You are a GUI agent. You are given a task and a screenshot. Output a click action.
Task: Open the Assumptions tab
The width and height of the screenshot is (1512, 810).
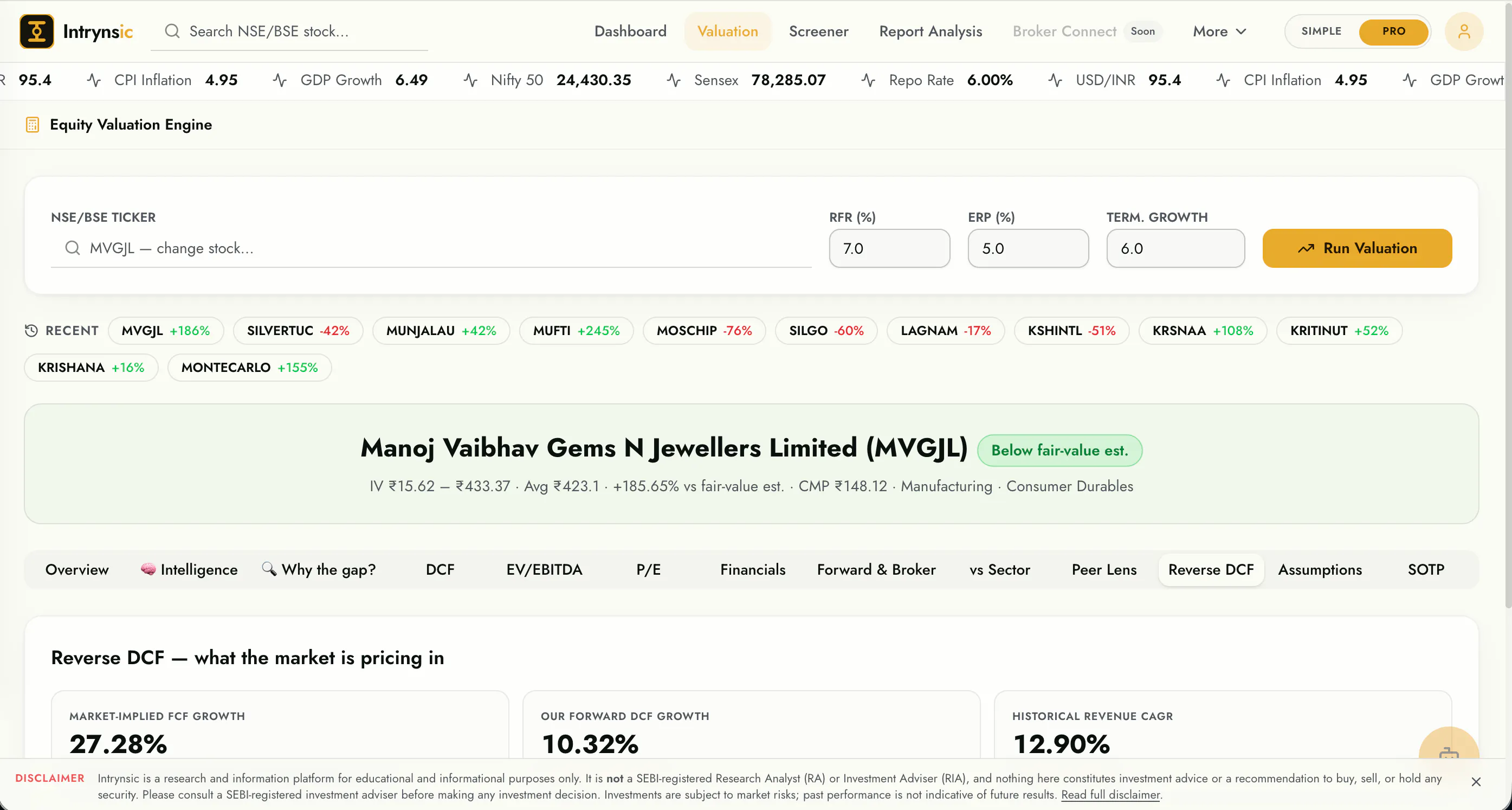point(1320,570)
